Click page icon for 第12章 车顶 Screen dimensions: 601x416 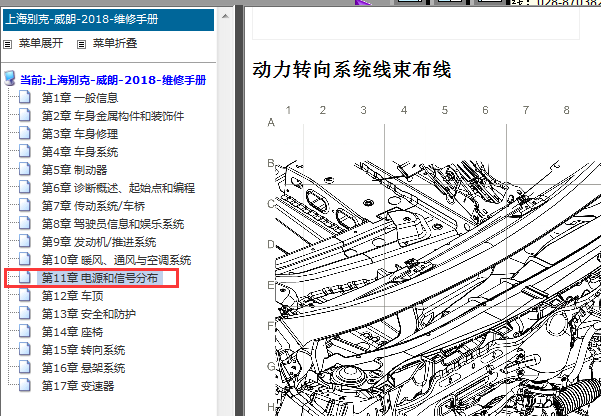tap(25, 296)
